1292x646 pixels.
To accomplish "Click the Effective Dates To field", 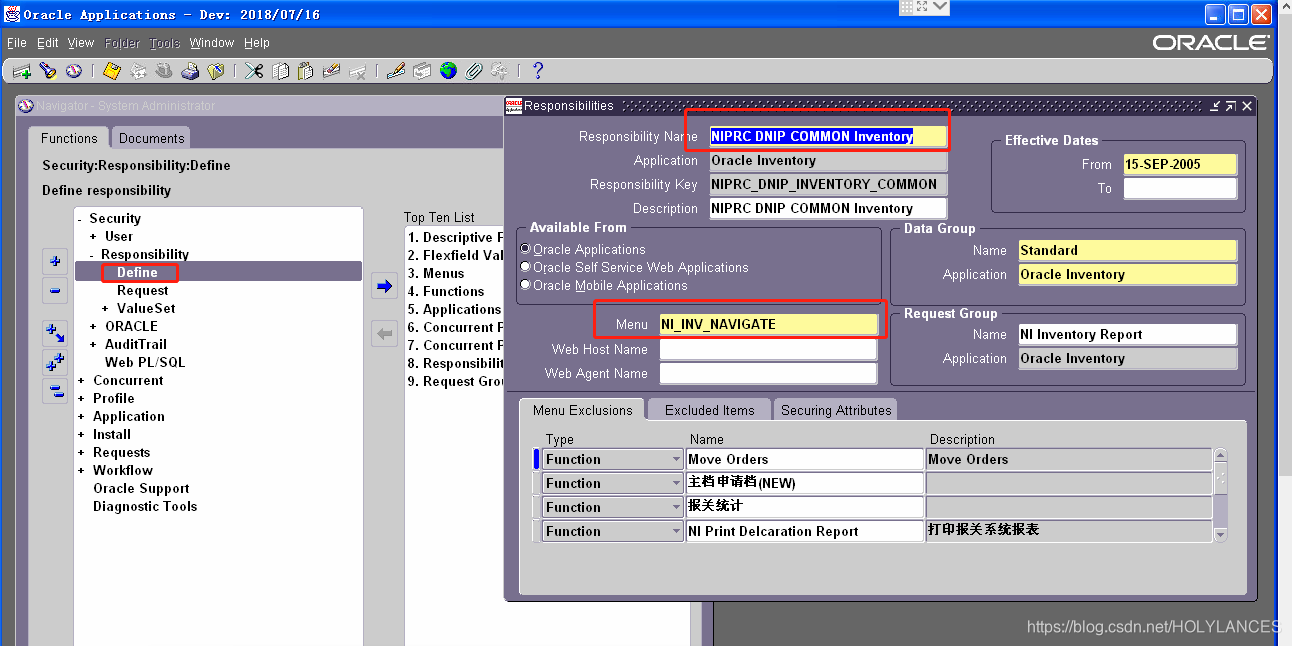I will click(x=1180, y=188).
